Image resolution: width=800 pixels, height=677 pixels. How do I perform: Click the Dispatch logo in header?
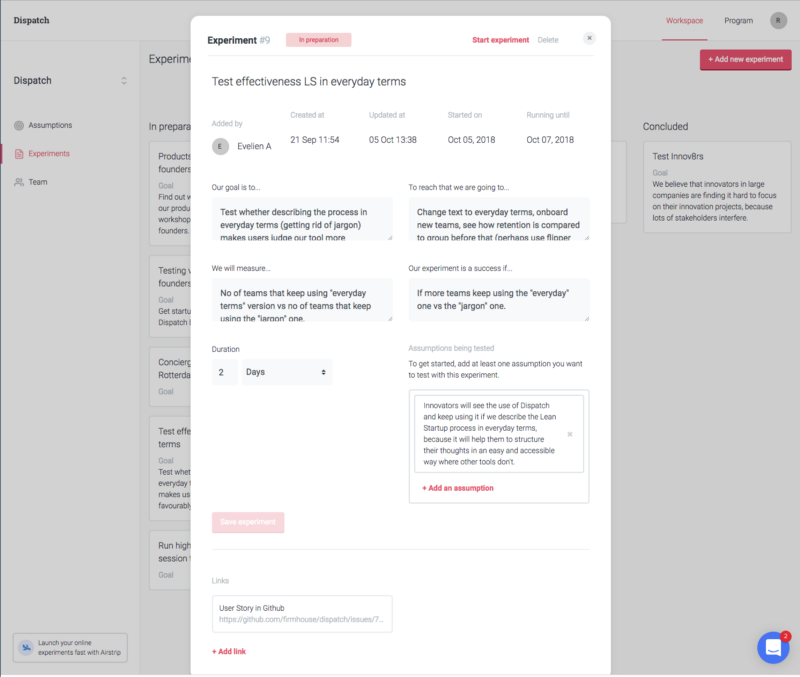click(x=31, y=20)
